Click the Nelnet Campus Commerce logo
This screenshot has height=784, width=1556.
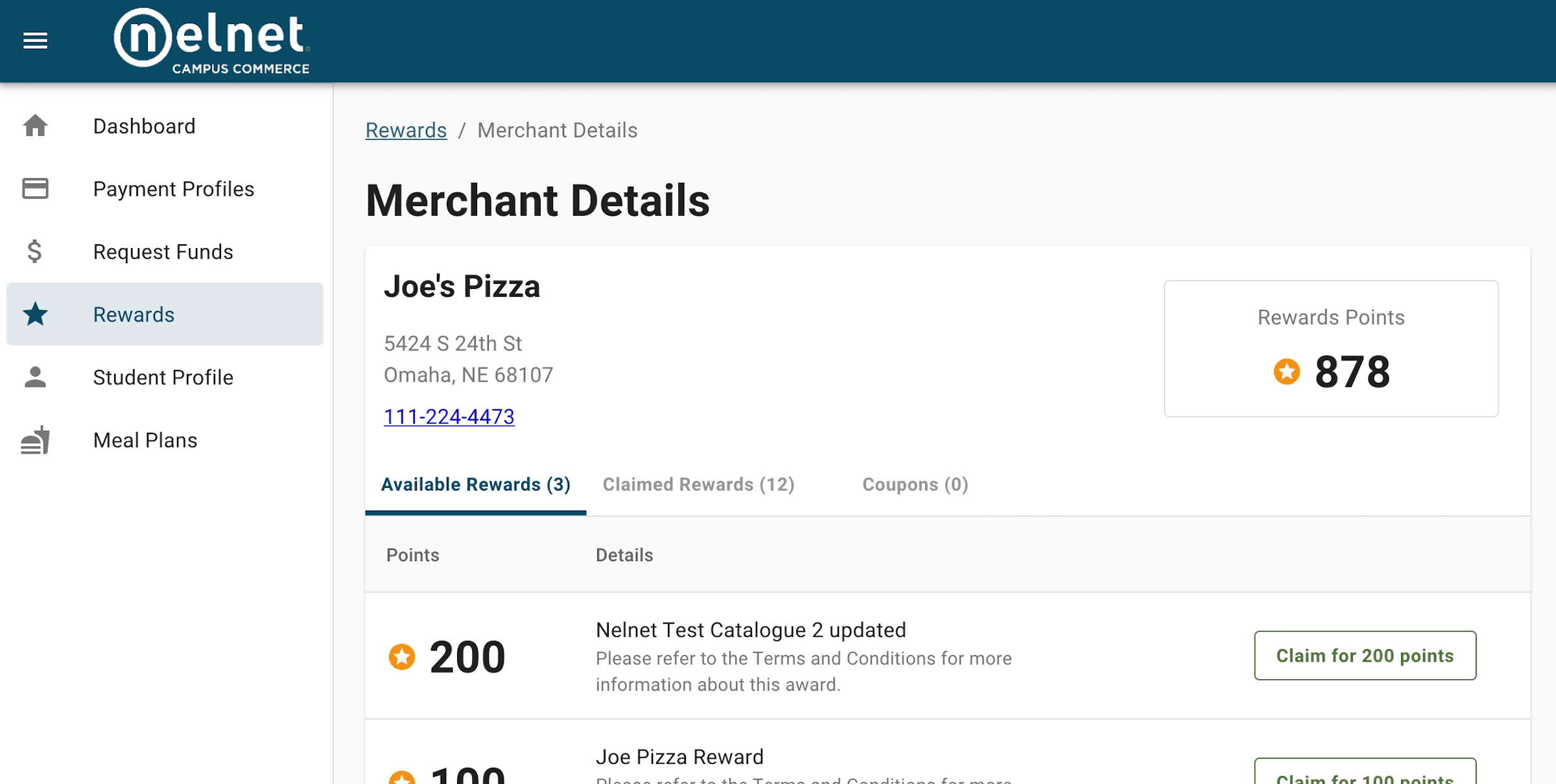(x=212, y=41)
